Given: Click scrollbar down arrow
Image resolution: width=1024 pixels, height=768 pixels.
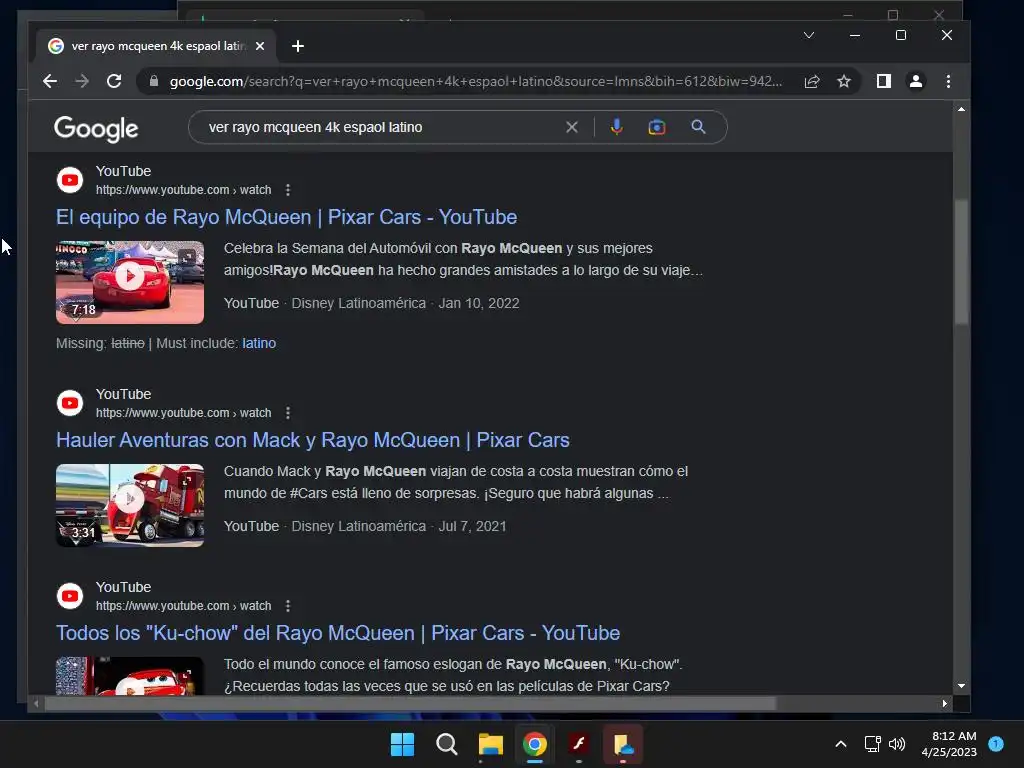Looking at the screenshot, I should [961, 686].
